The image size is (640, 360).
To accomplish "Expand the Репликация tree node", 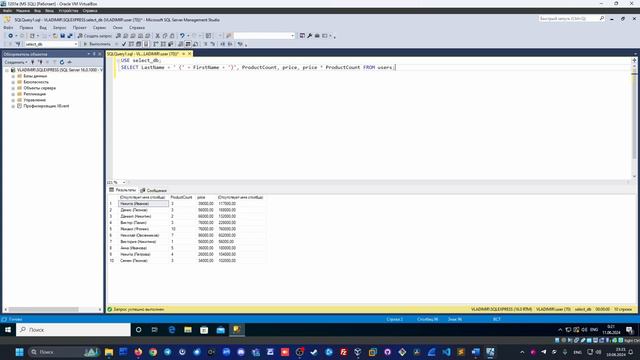I will (13, 94).
